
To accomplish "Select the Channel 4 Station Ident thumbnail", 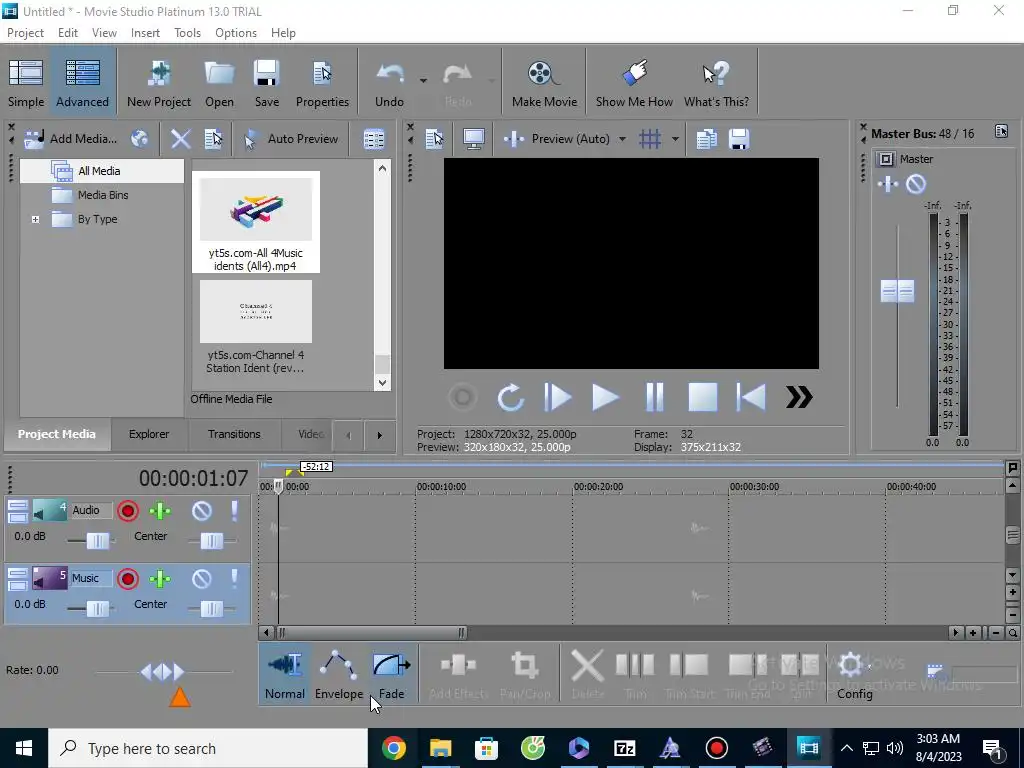I will point(255,326).
